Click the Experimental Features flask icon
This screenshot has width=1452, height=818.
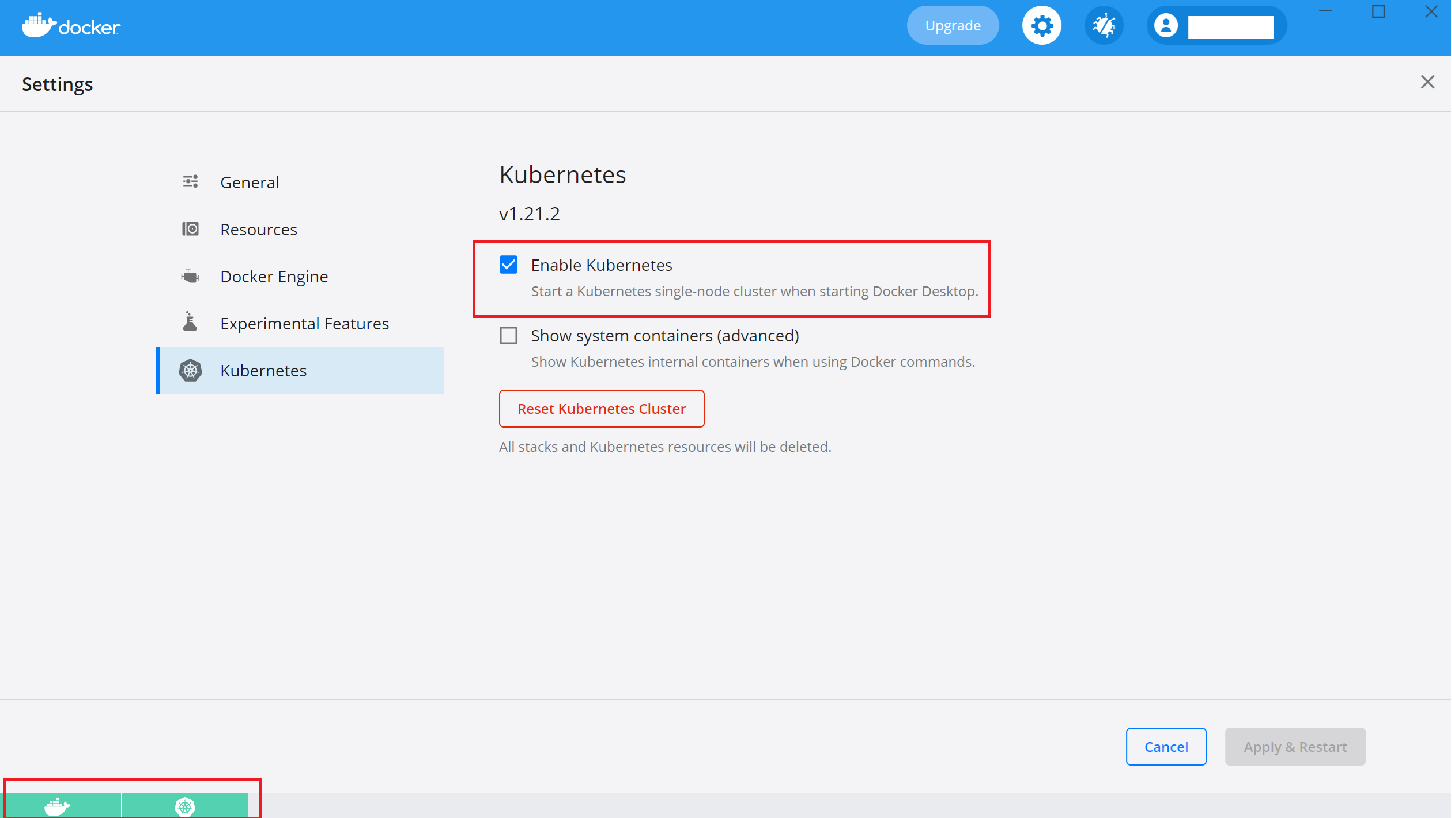[190, 322]
